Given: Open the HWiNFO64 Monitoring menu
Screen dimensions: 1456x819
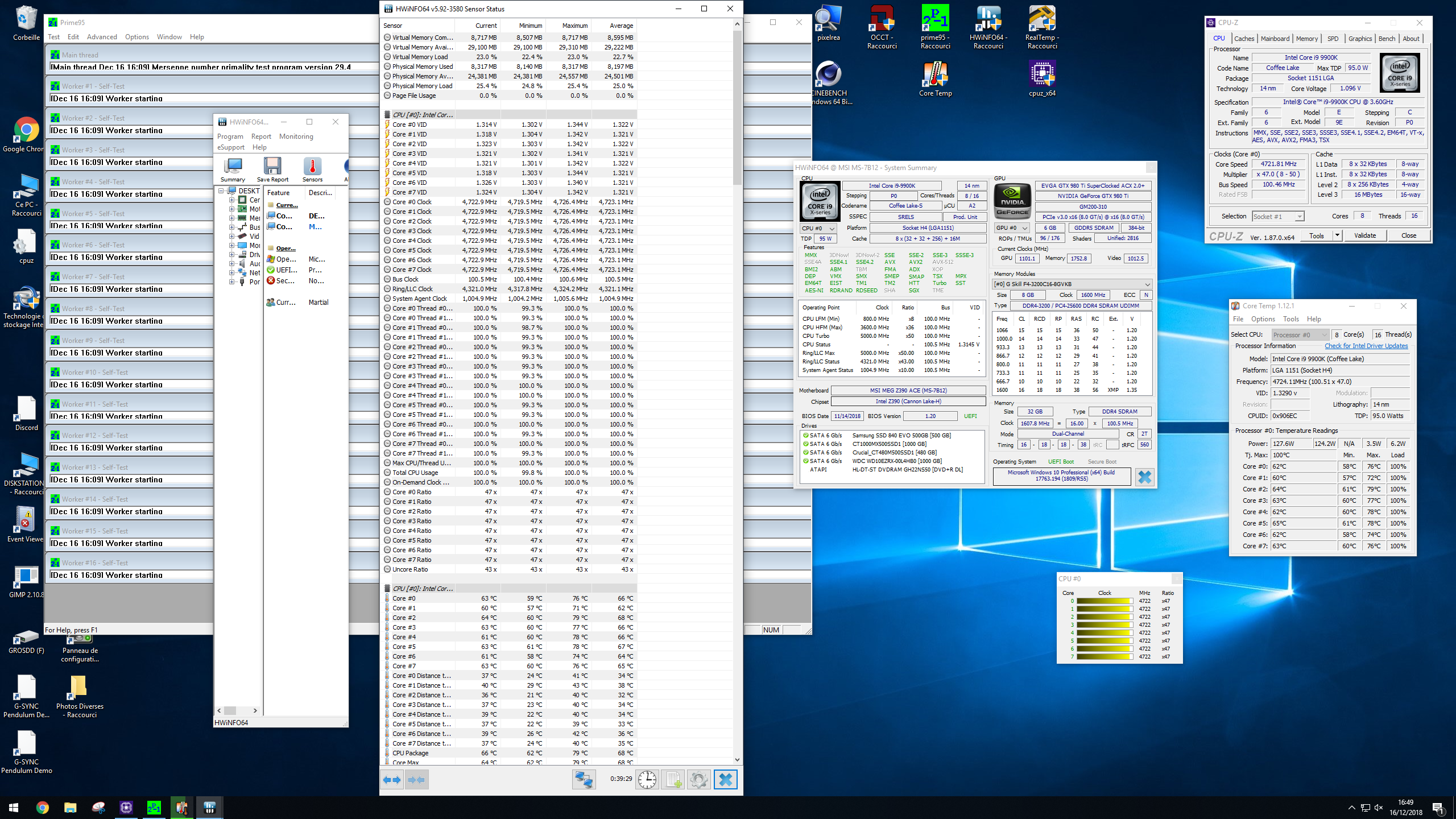Looking at the screenshot, I should tap(296, 136).
